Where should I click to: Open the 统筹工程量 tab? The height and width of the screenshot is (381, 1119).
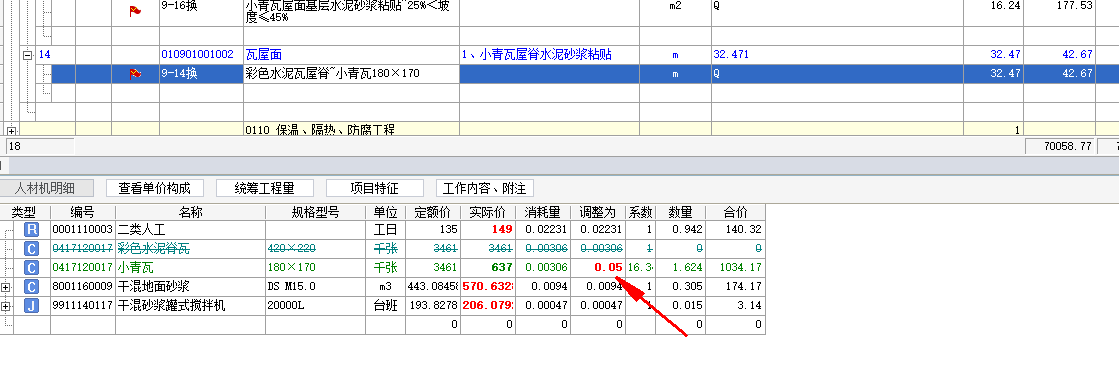pos(265,188)
